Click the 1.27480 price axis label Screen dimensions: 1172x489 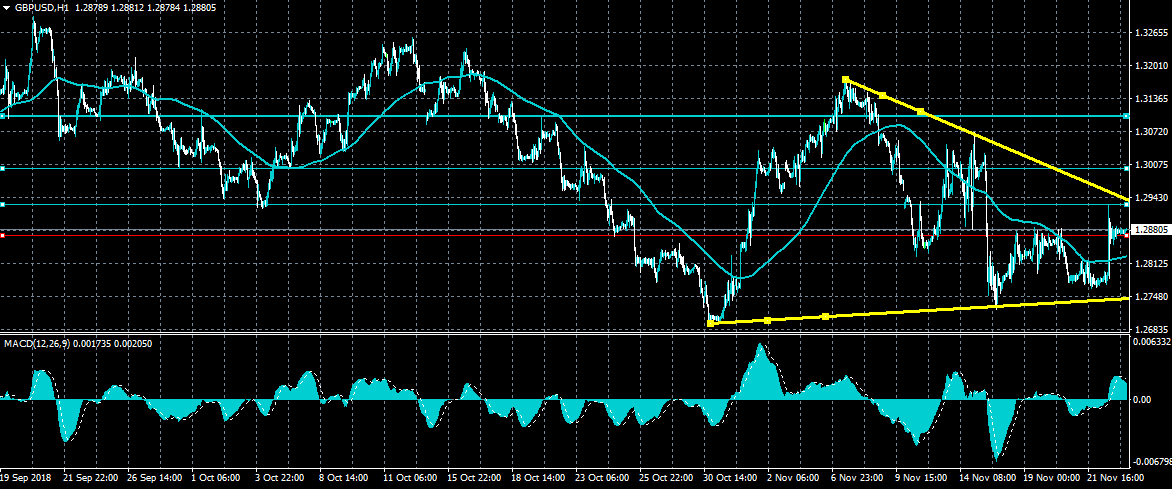(1151, 297)
